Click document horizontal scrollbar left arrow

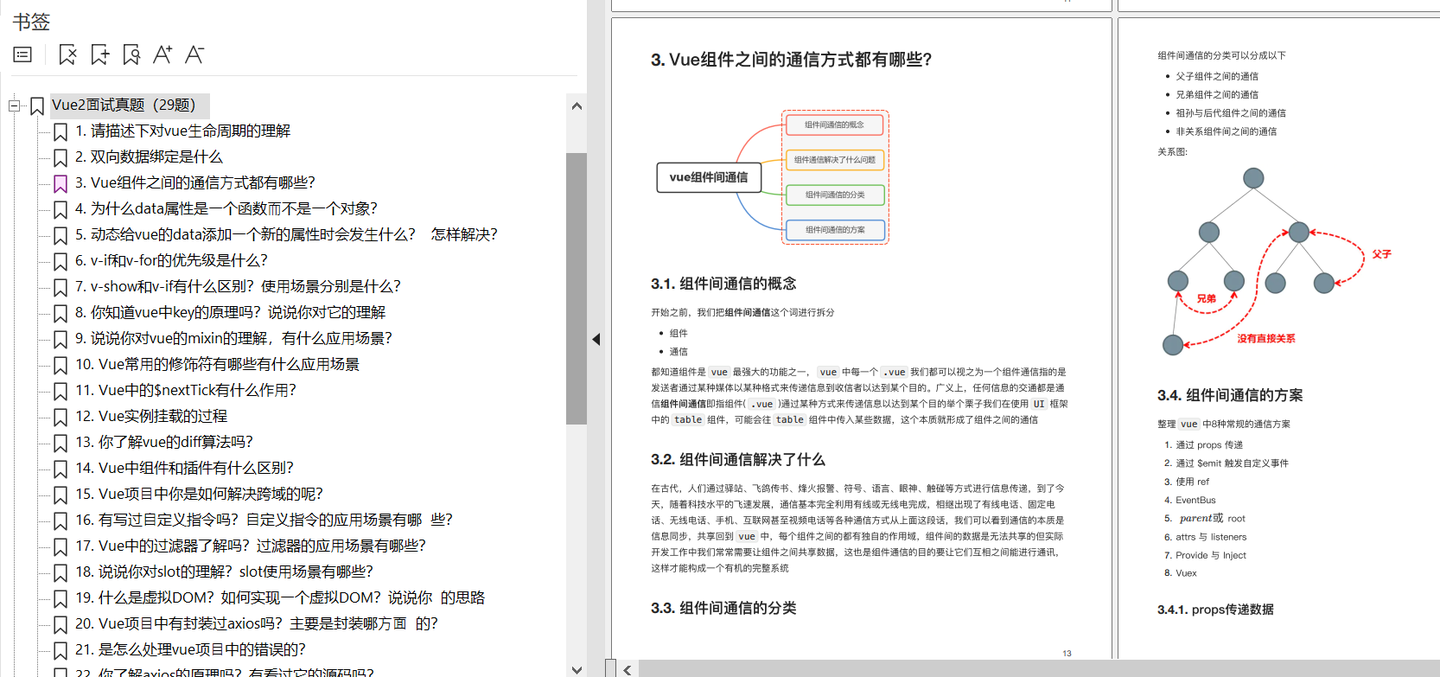tap(627, 669)
